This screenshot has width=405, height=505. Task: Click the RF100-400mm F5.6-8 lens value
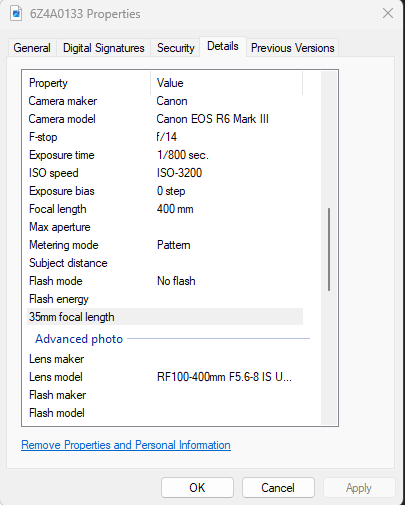point(224,377)
